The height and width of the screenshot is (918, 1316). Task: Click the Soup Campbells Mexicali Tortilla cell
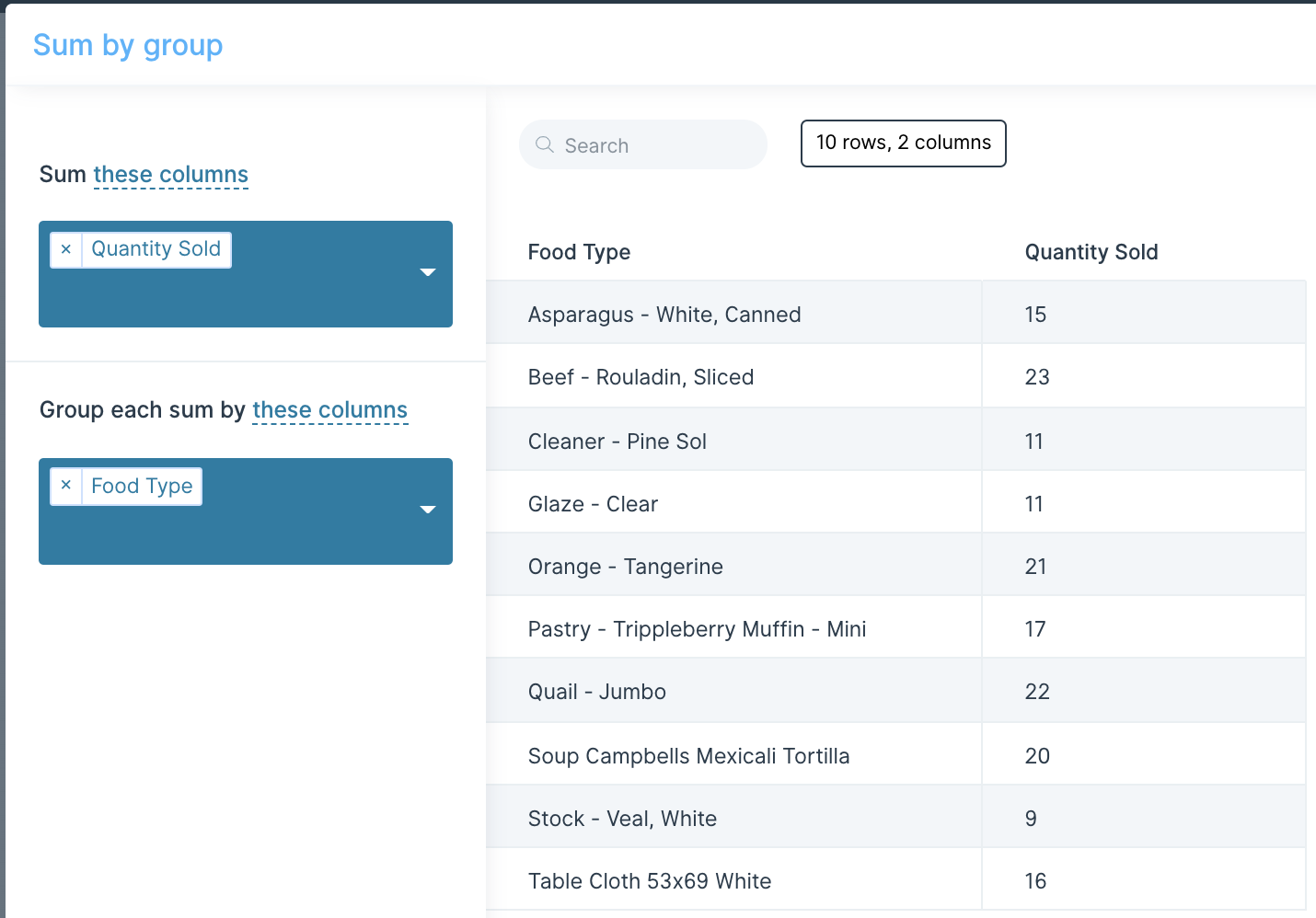pyautogui.click(x=733, y=754)
